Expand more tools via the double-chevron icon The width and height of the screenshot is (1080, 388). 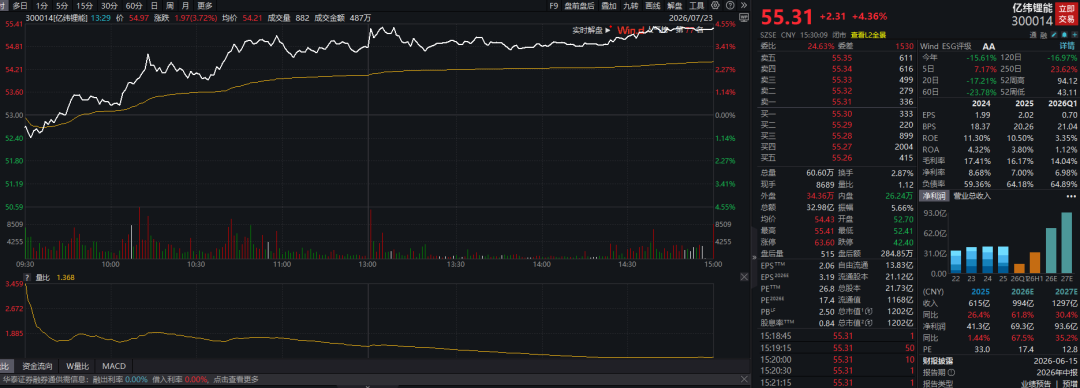pos(744,5)
